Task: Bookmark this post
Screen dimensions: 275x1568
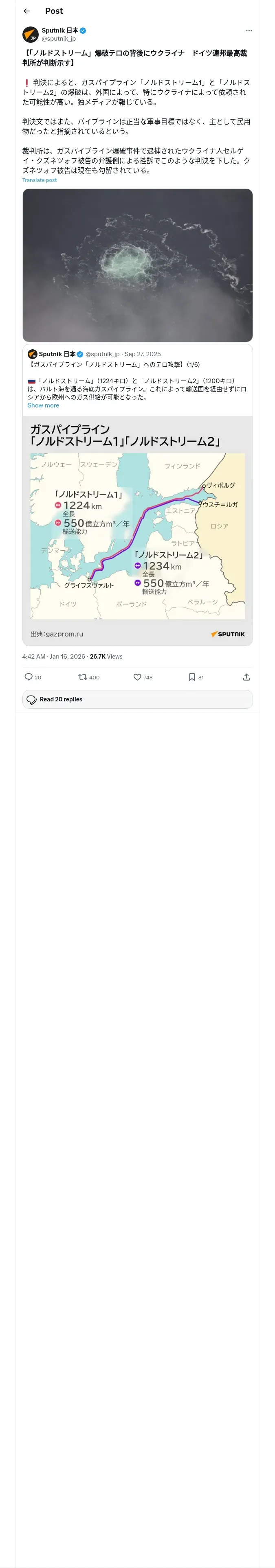Action: [191, 677]
